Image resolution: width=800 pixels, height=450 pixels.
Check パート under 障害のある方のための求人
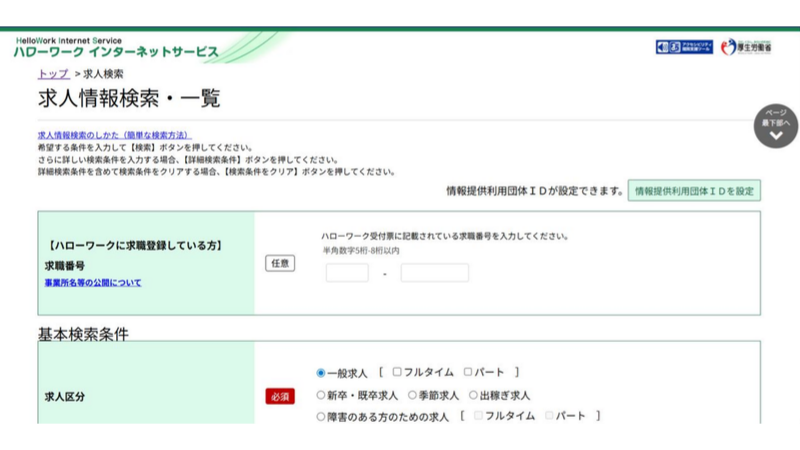point(549,416)
